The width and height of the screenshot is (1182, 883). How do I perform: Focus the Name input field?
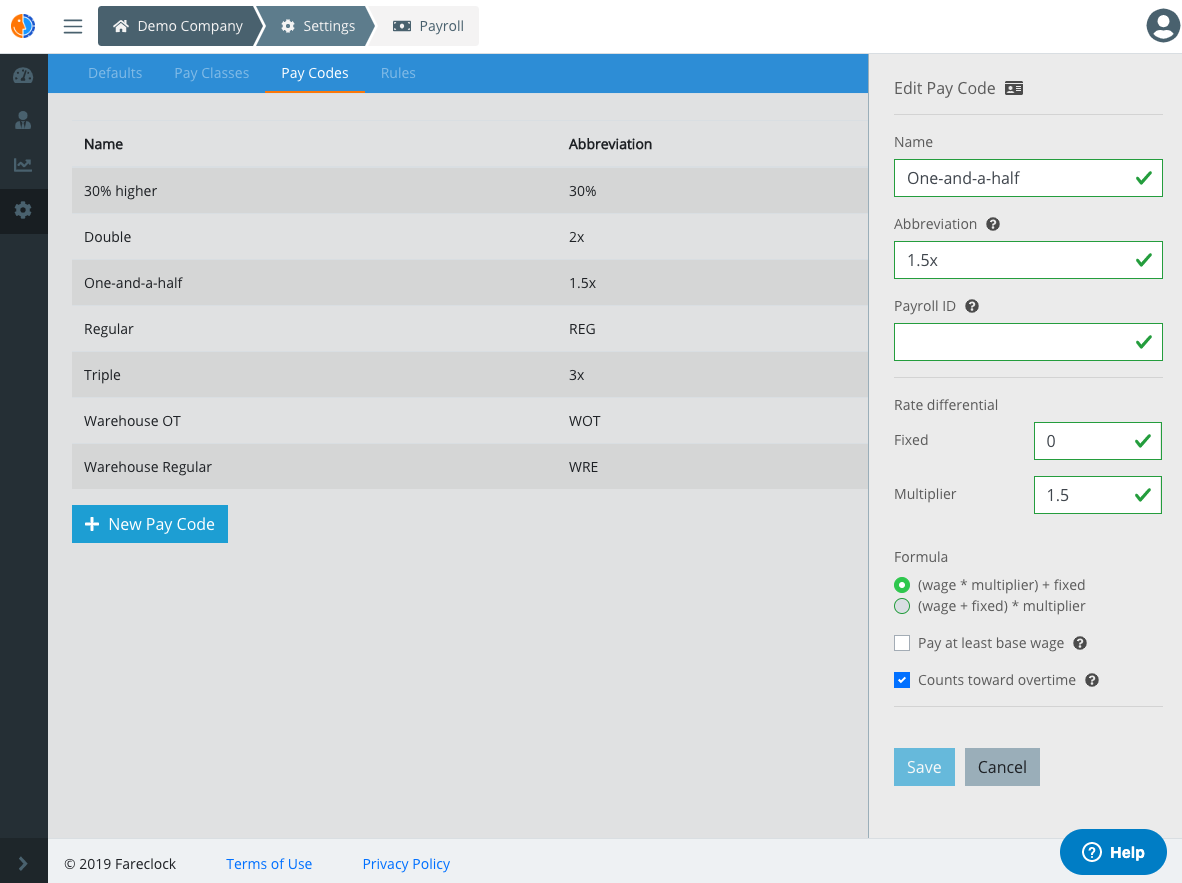pyautogui.click(x=1028, y=178)
